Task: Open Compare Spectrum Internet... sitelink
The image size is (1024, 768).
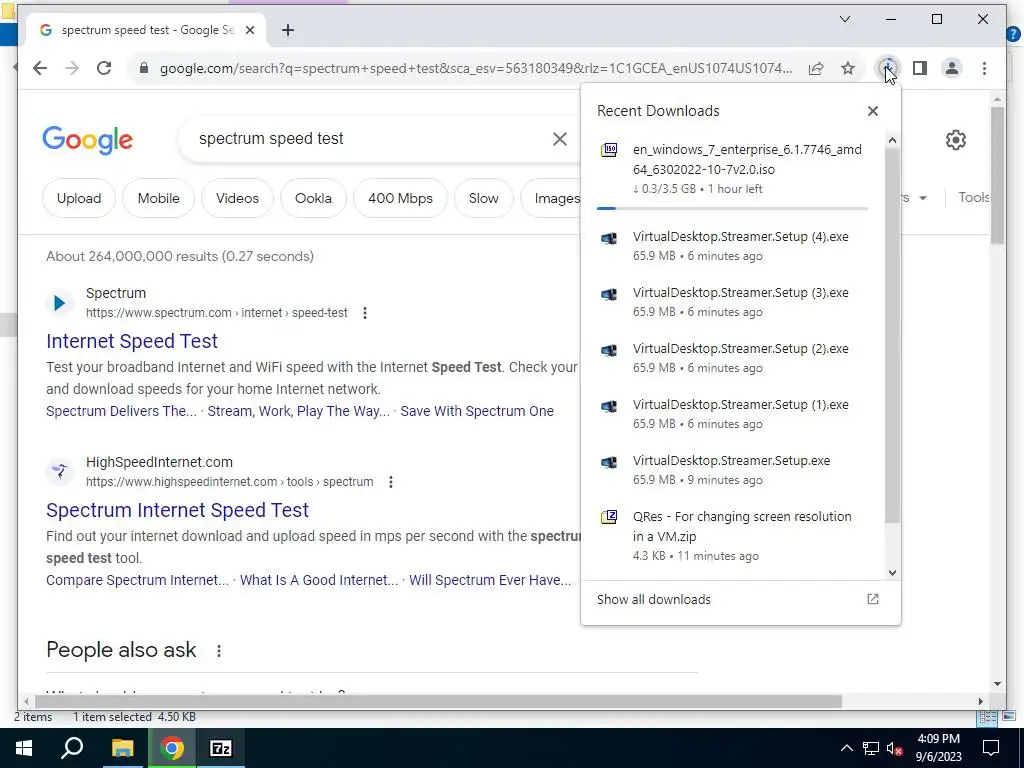Action: tap(137, 580)
